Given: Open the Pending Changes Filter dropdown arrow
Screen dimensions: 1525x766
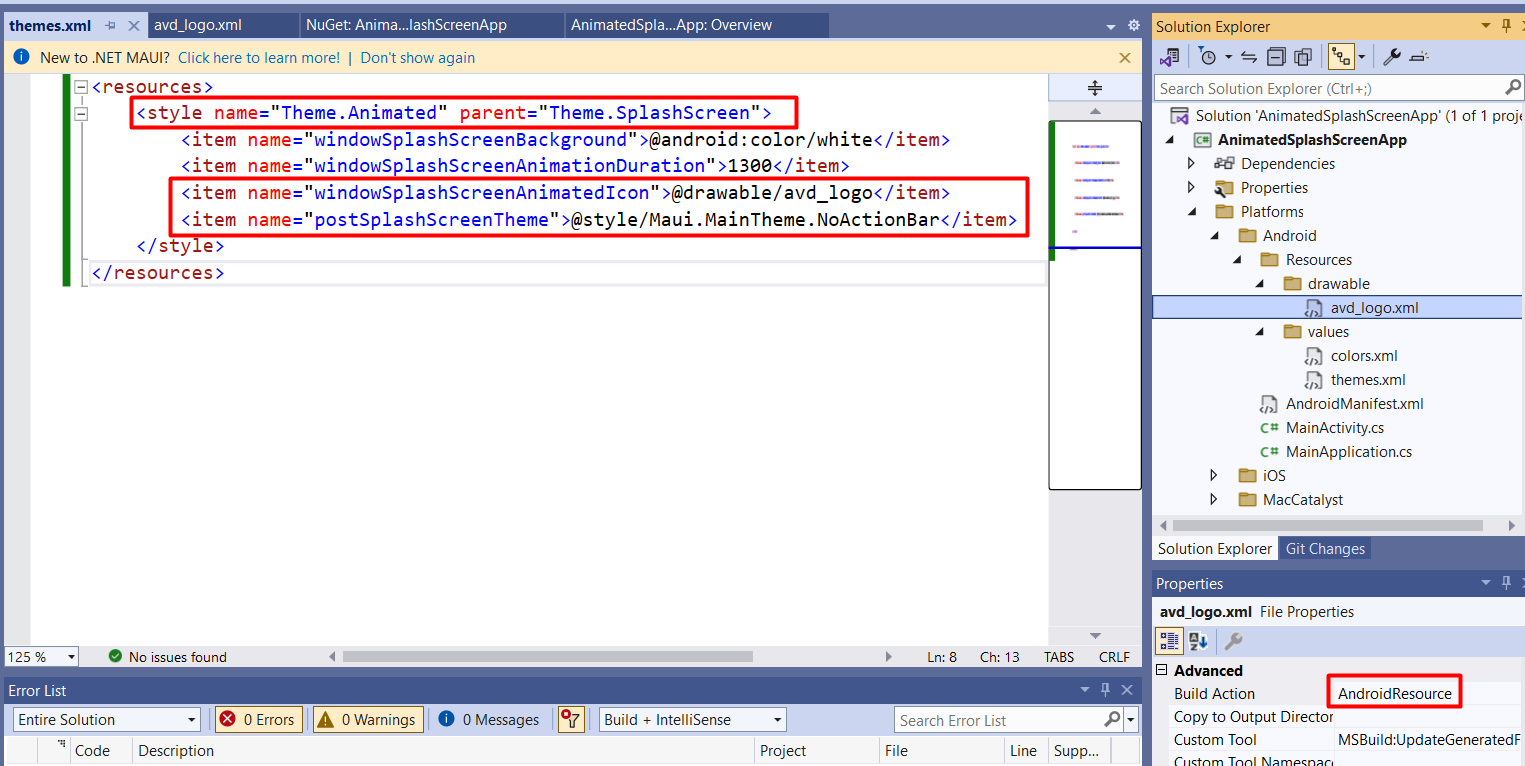Looking at the screenshot, I should tap(1228, 57).
